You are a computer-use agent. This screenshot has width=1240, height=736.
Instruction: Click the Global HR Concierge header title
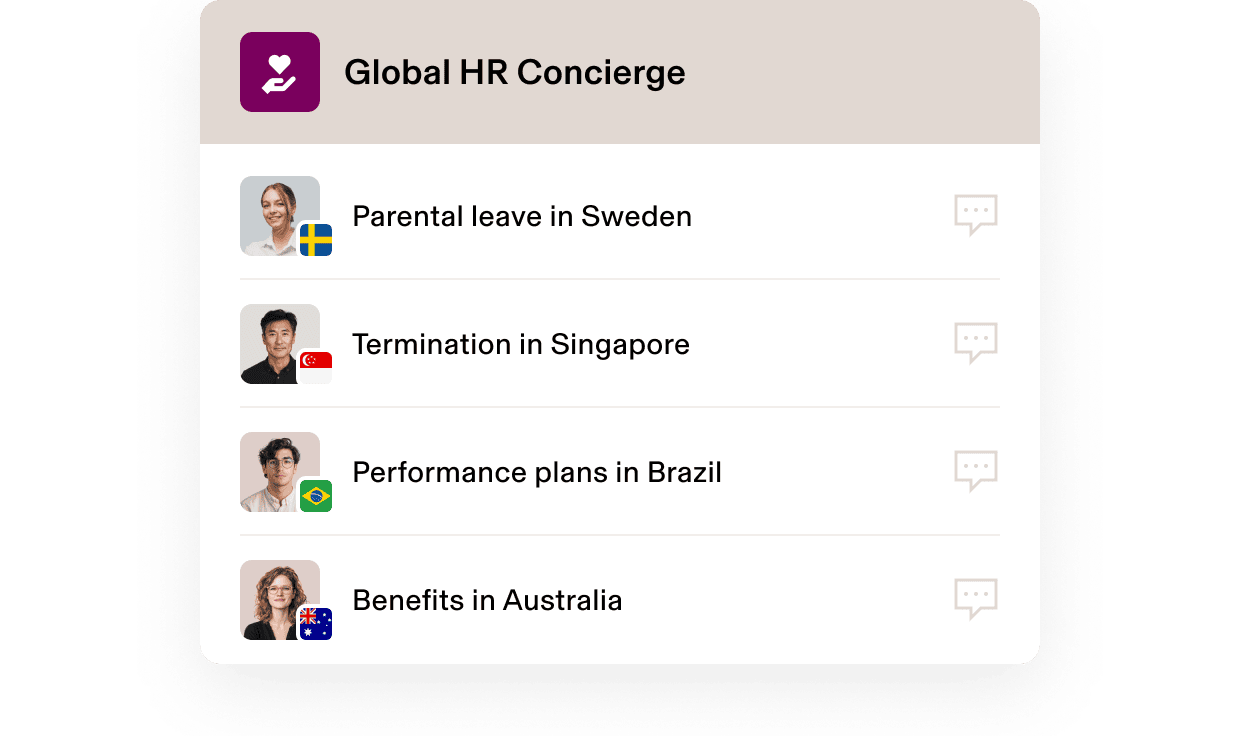(x=516, y=72)
